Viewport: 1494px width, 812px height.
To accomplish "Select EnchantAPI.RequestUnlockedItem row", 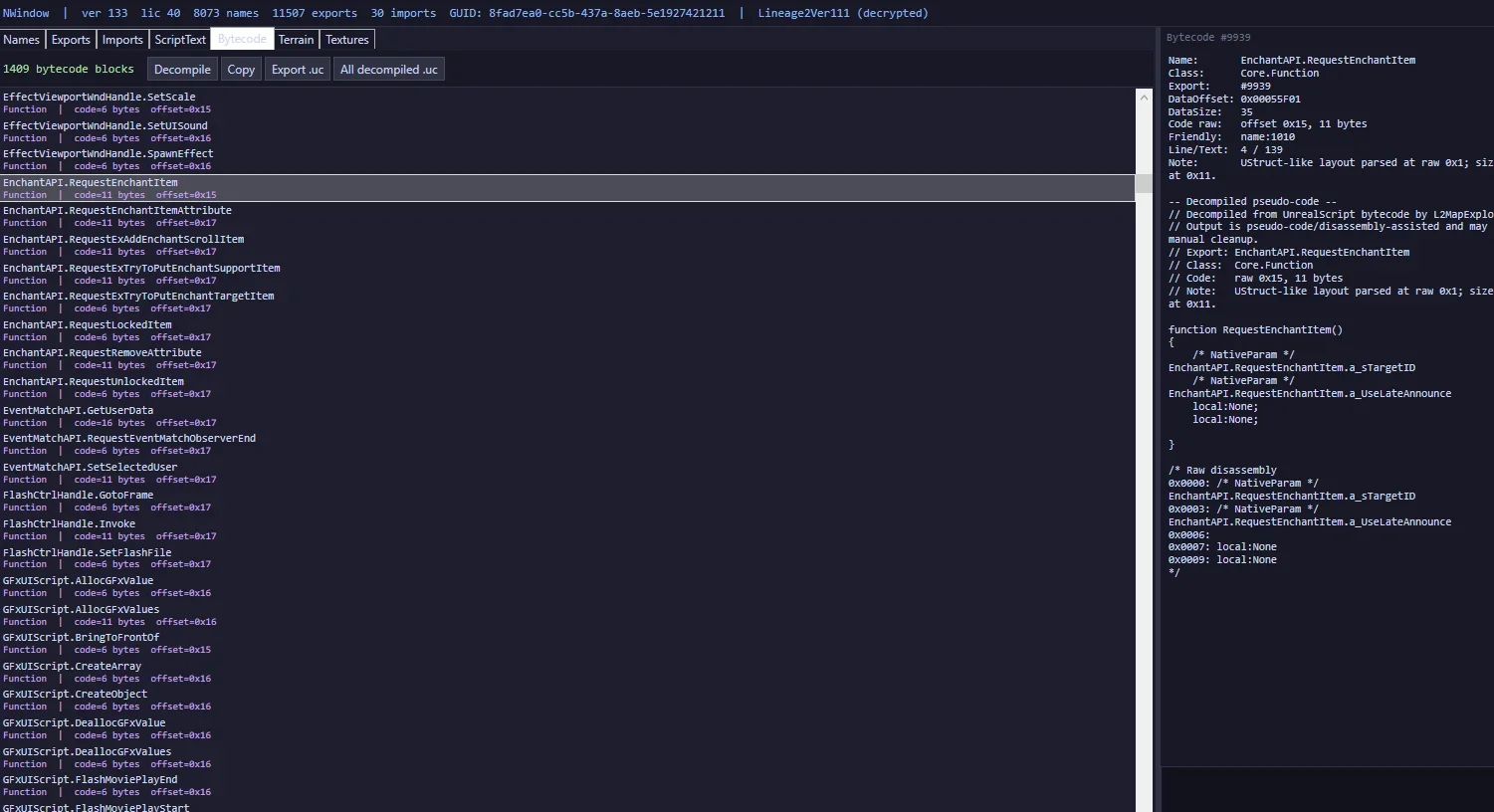I will 567,388.
